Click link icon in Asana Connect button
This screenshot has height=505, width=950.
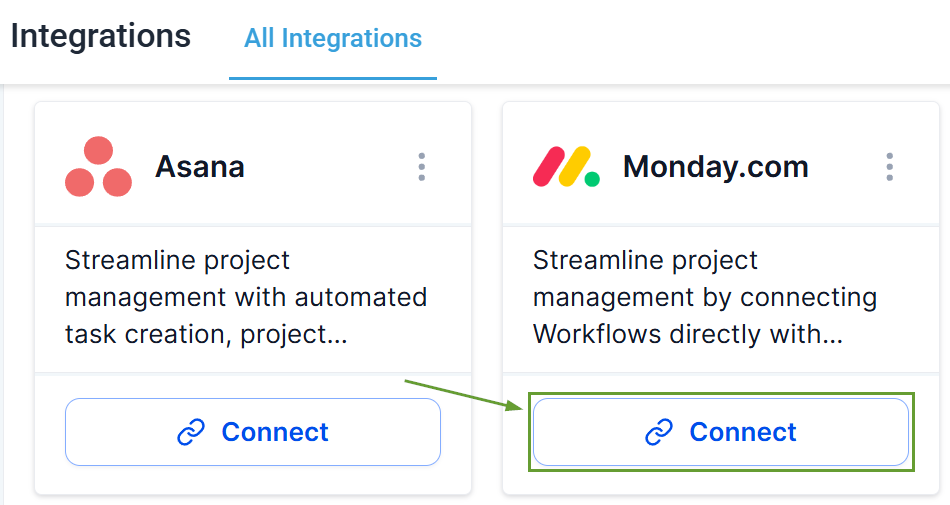coord(191,432)
